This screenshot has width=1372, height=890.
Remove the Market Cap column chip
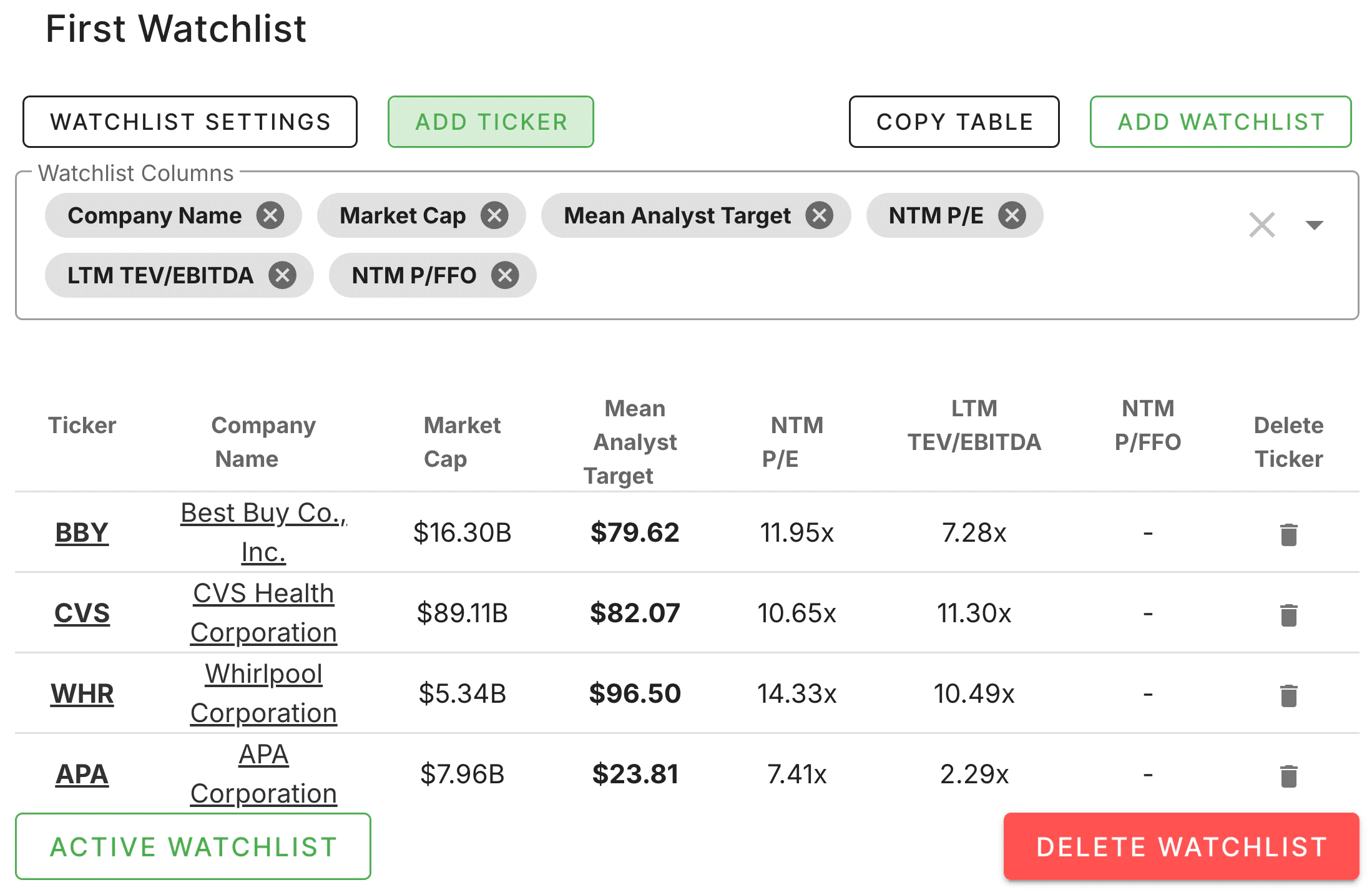[494, 216]
